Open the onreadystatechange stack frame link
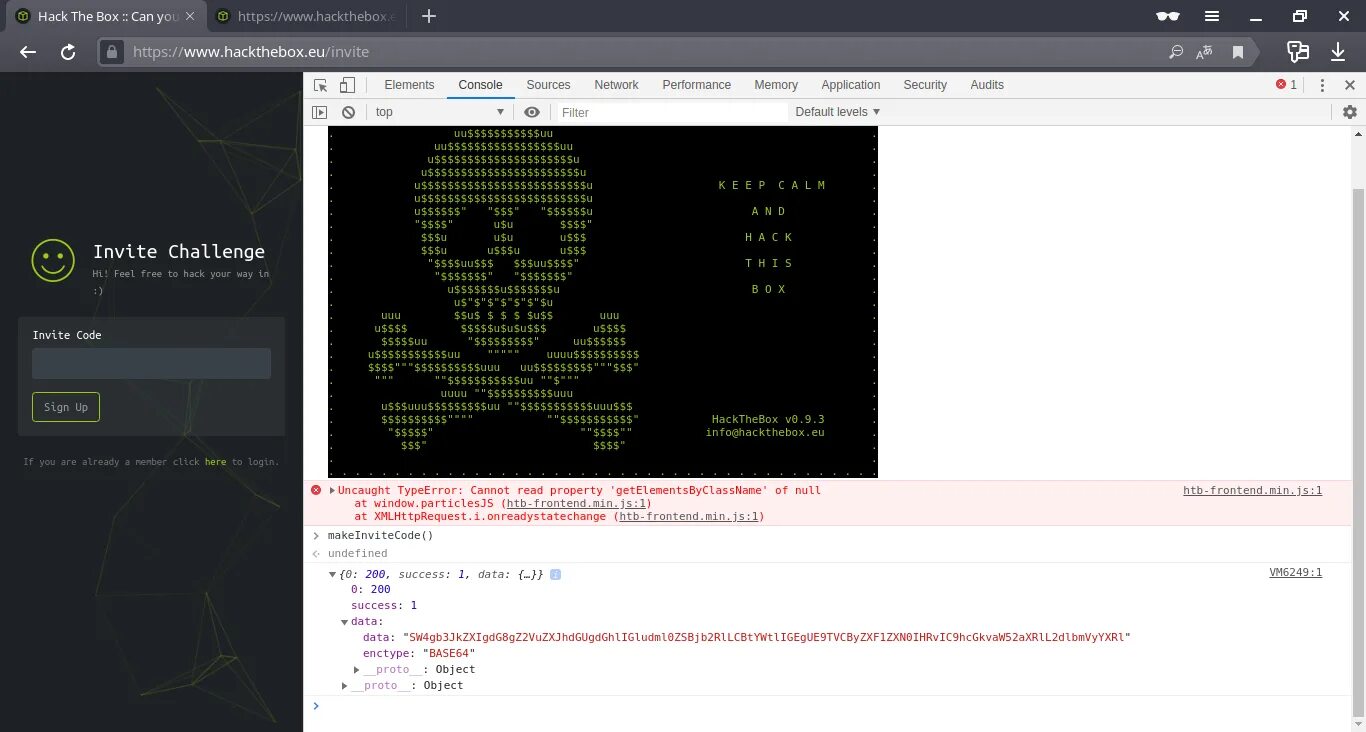The height and width of the screenshot is (732, 1366). (x=690, y=517)
